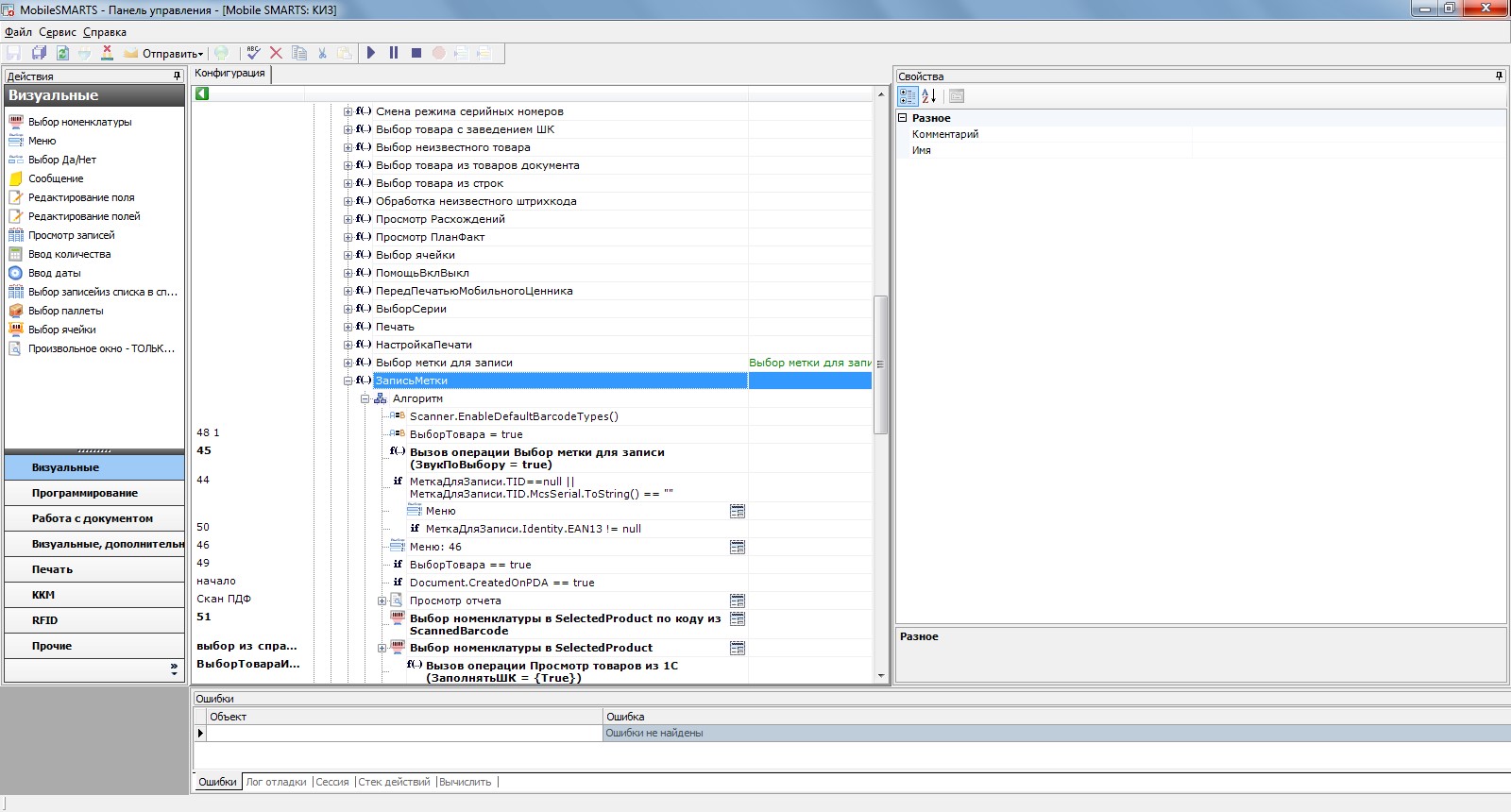Viewport: 1511px width, 812px height.
Task: Click the 'Комментарий' property value field
Action: [x=1348, y=134]
